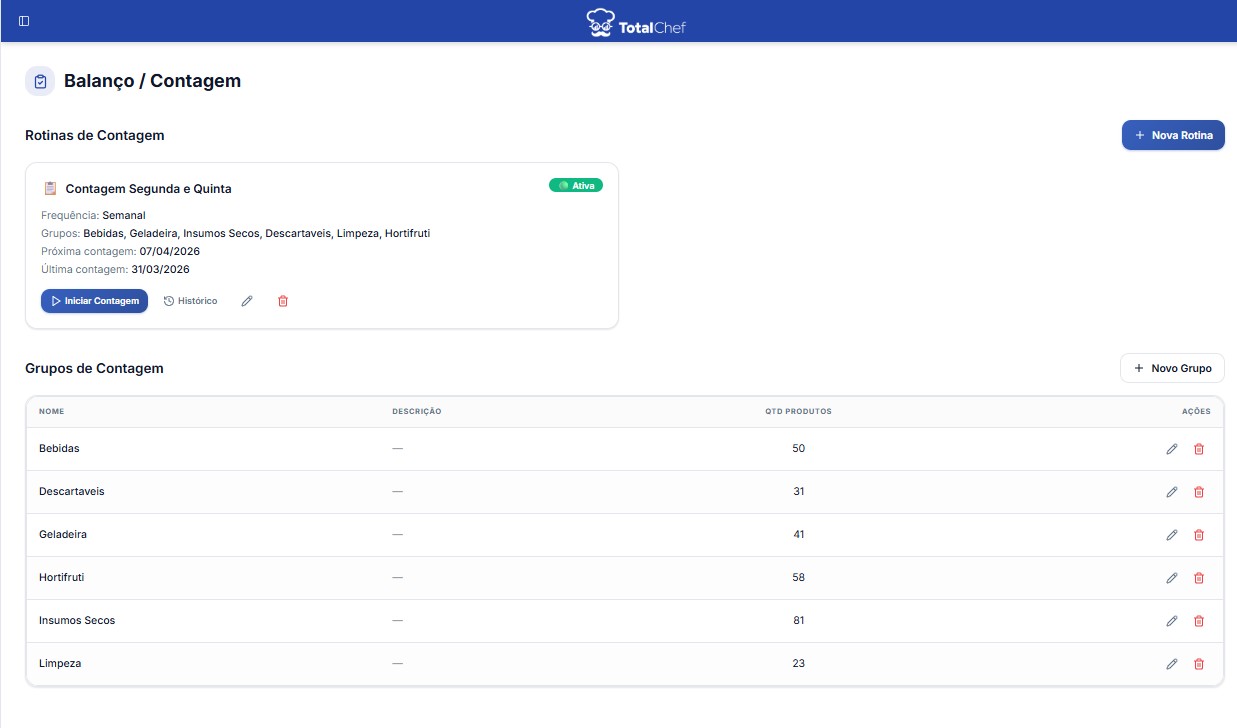Edit the Contagem Segunda e Quinta routine

coord(247,301)
